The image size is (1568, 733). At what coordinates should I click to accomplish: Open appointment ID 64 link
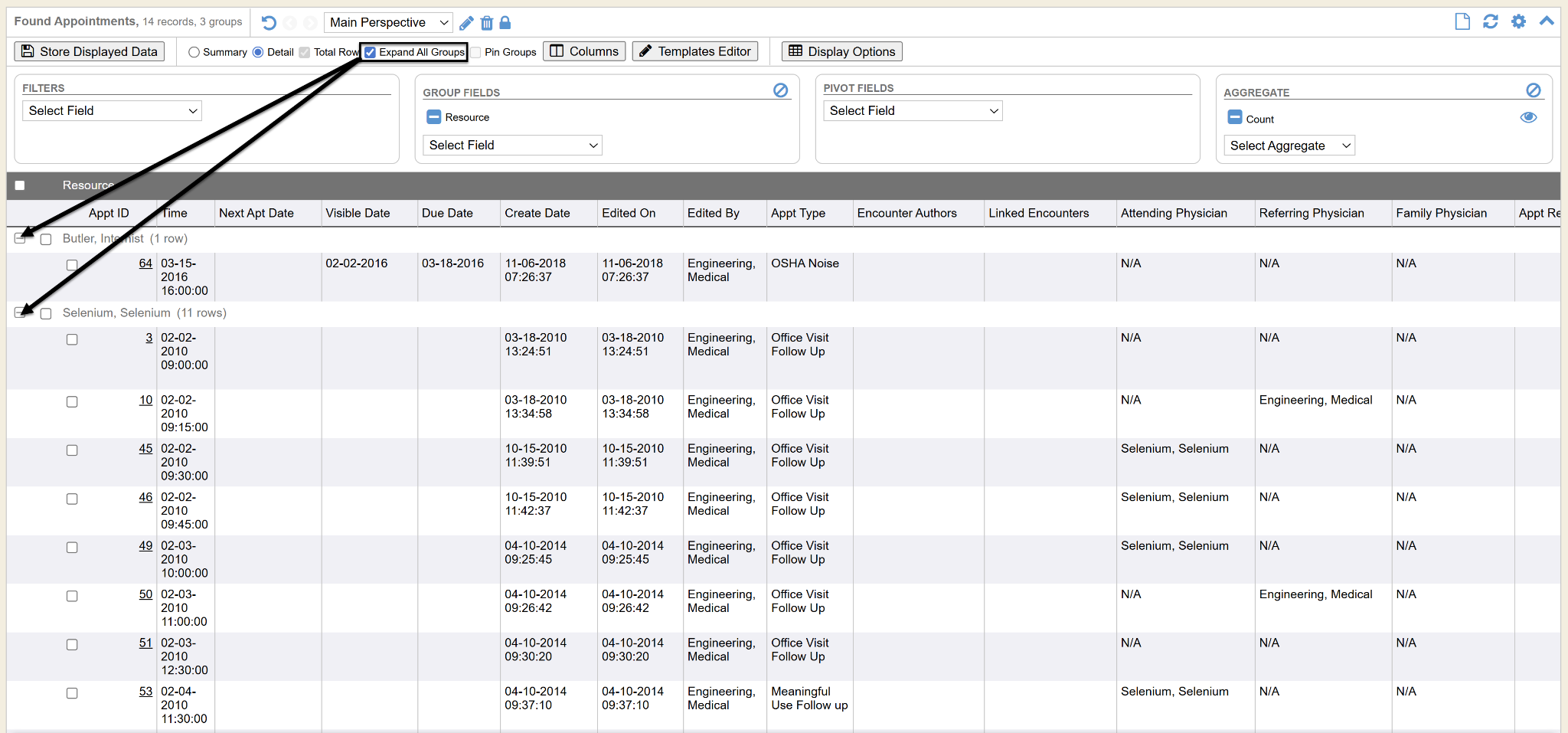145,263
